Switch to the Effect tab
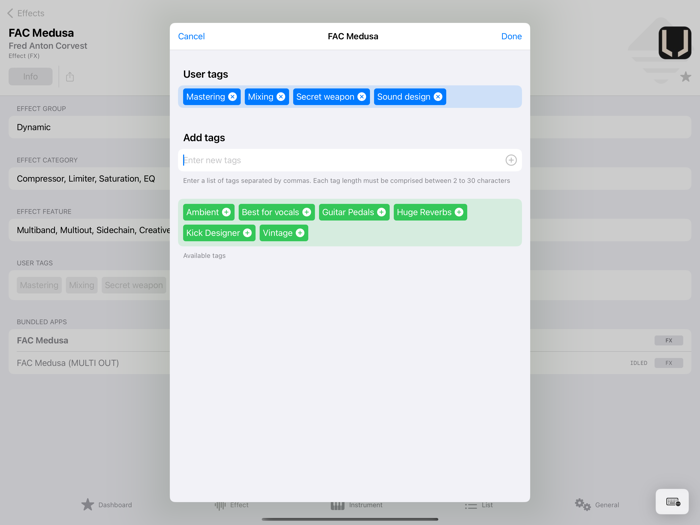The height and width of the screenshot is (525, 700). pyautogui.click(x=231, y=505)
